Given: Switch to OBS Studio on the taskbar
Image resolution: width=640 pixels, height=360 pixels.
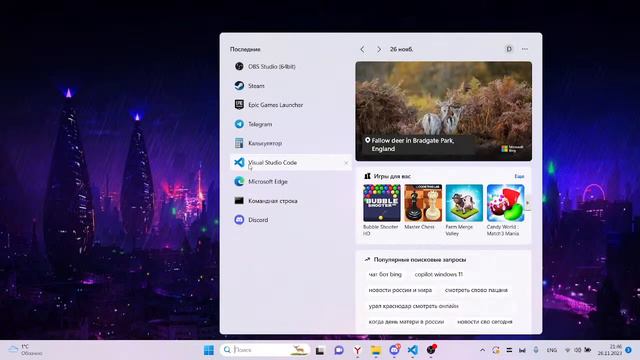Looking at the screenshot, I should [431, 350].
